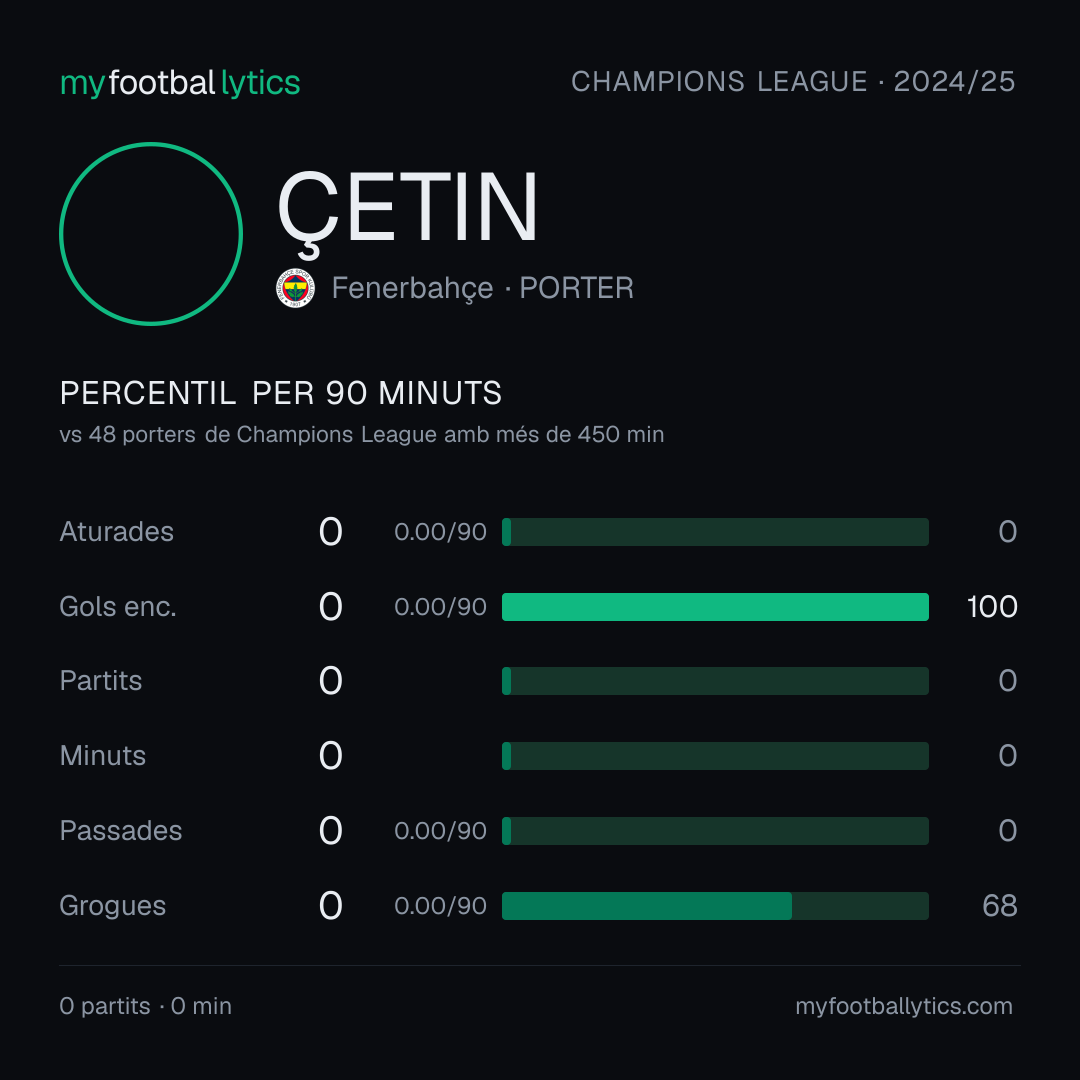Select the Passades percentile bar
Image resolution: width=1080 pixels, height=1080 pixels.
(715, 831)
